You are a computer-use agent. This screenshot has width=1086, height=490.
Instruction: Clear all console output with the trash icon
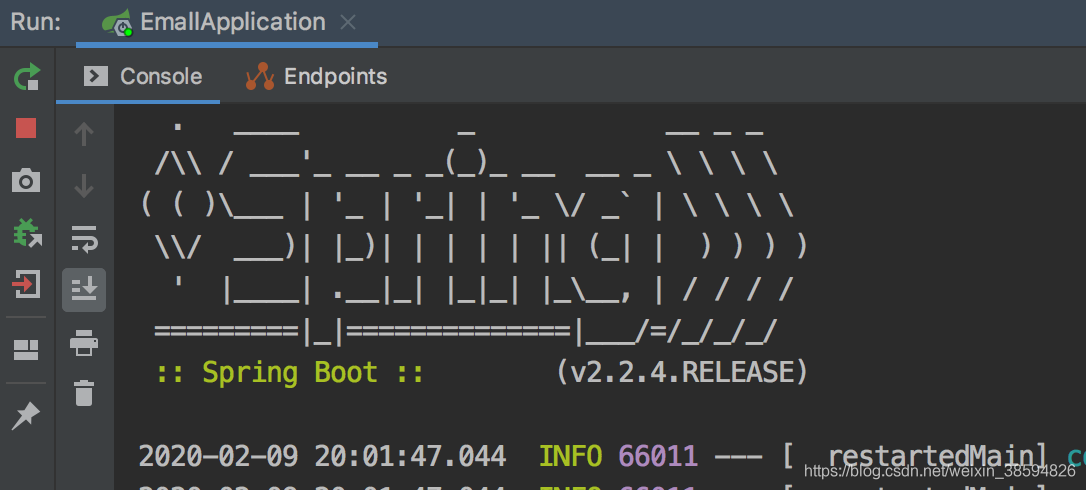[84, 393]
